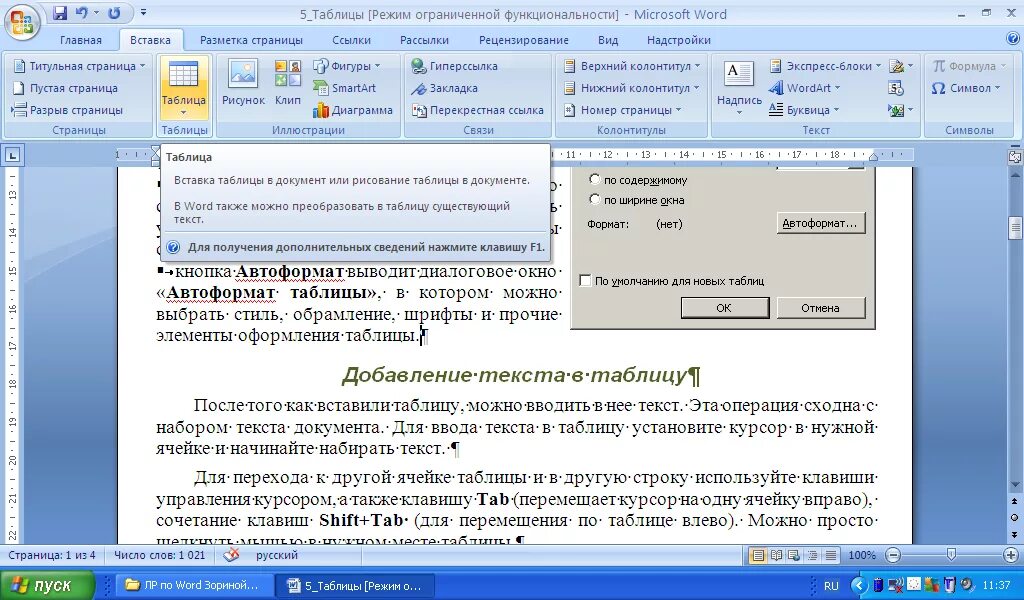Click the zoom in plus button

pyautogui.click(x=1011, y=556)
